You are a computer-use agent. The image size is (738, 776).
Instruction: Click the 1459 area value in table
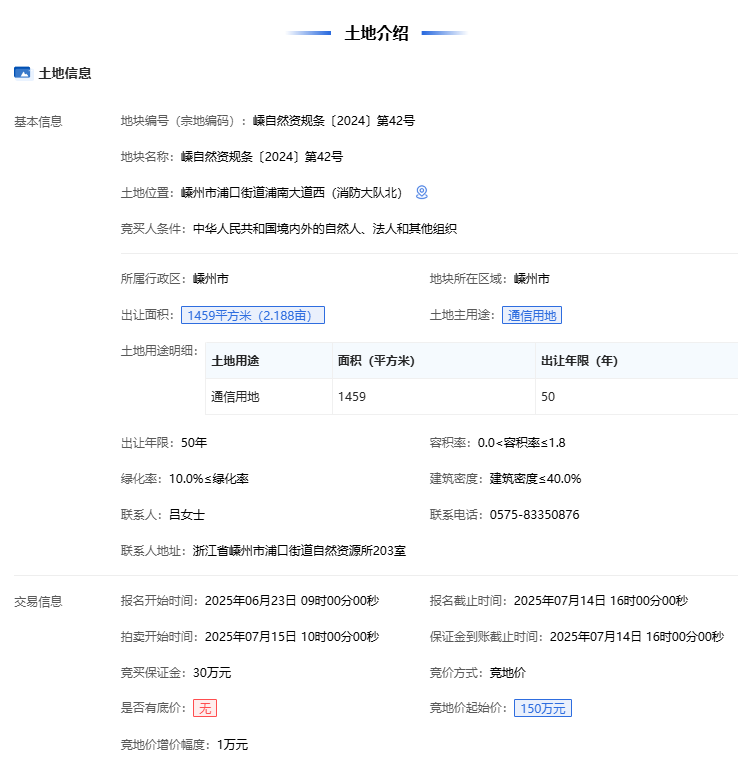point(352,397)
